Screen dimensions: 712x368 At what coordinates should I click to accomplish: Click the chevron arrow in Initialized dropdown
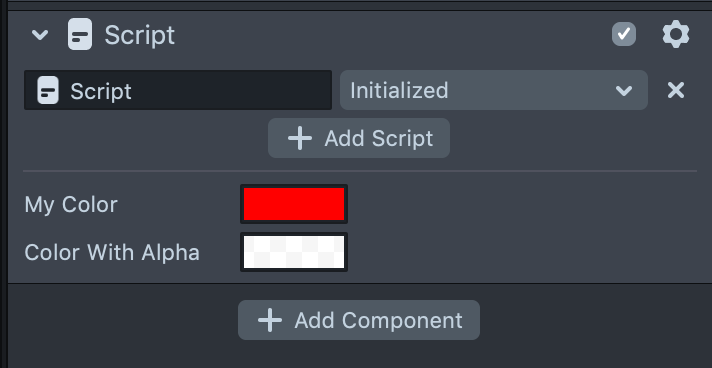tap(623, 91)
